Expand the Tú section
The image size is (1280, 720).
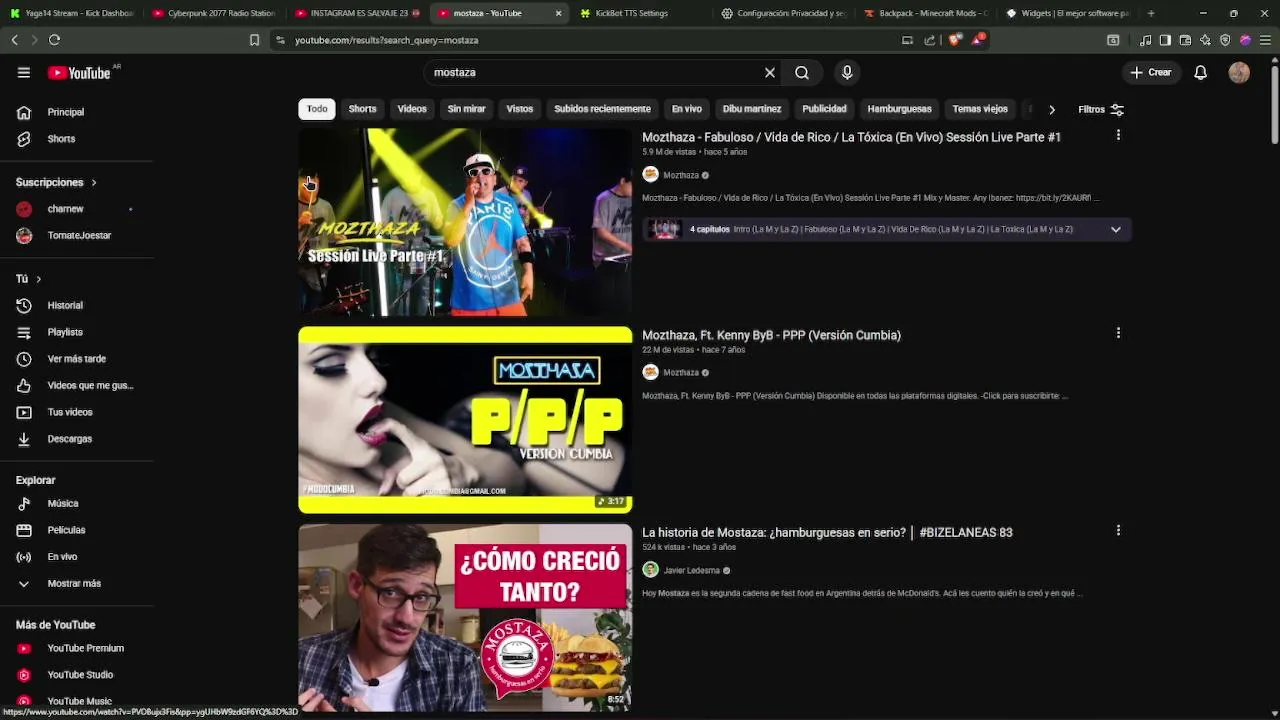(28, 279)
